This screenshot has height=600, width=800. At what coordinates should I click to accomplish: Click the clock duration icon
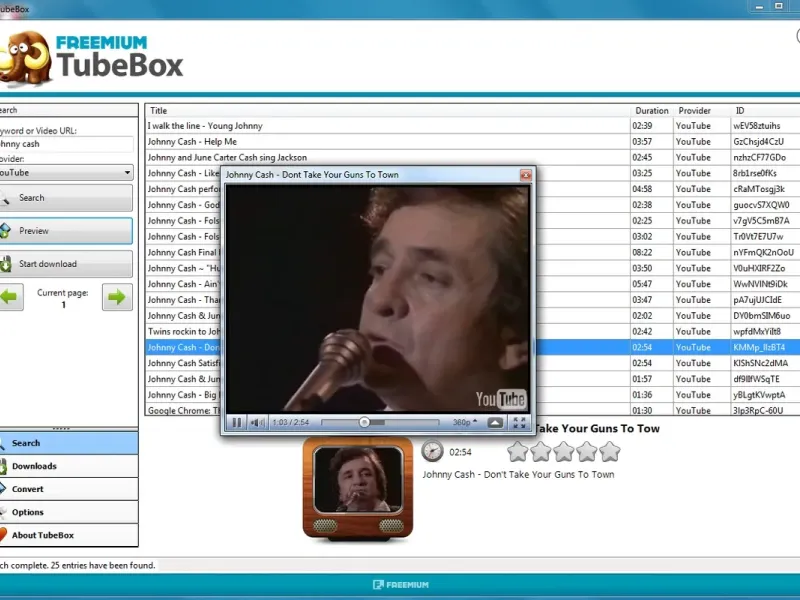pos(432,452)
